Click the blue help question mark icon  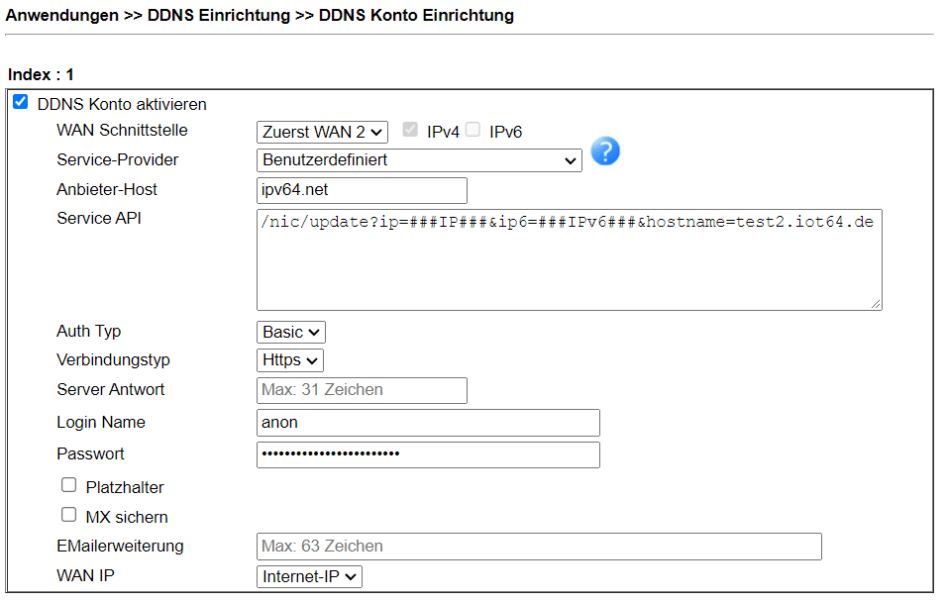(605, 151)
